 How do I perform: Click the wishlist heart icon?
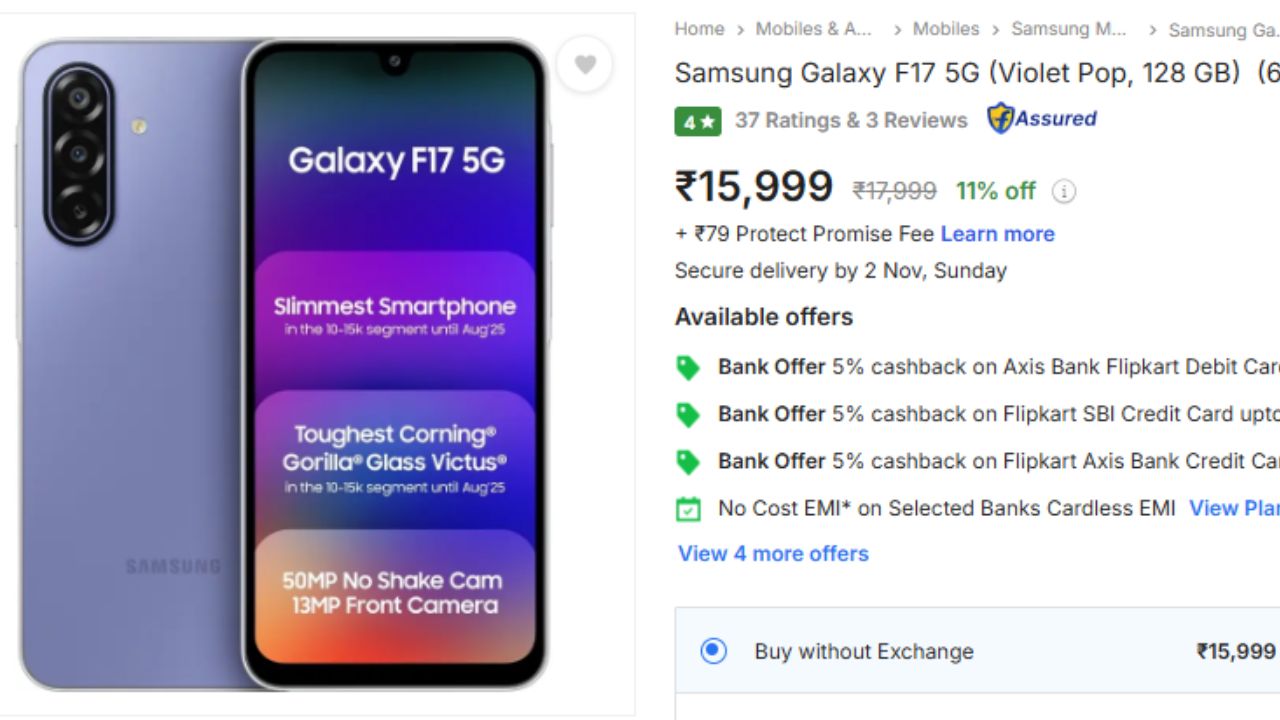[585, 65]
